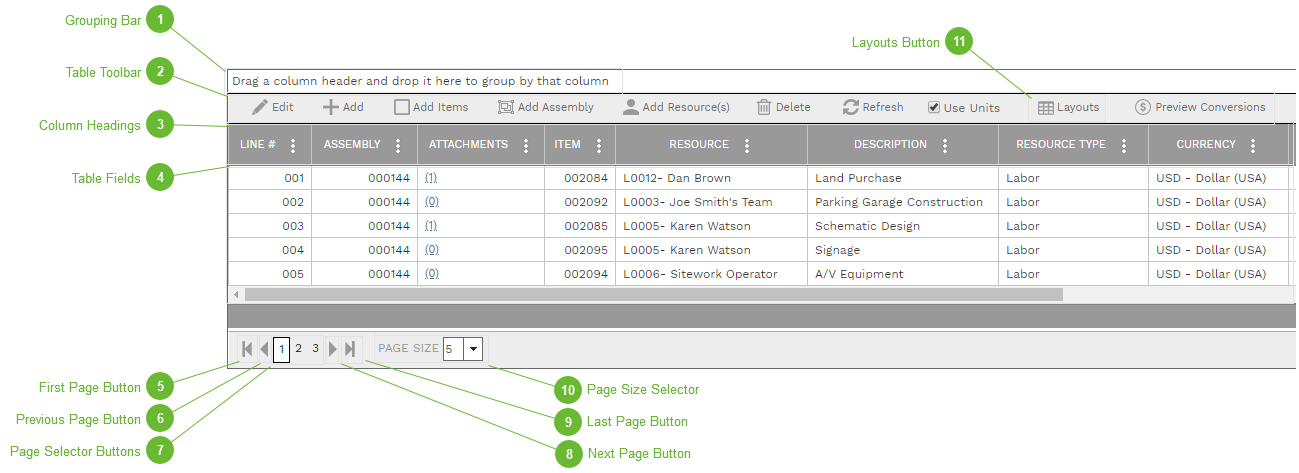Toggle the Add Items checkbox
1299x473 pixels.
(x=401, y=107)
